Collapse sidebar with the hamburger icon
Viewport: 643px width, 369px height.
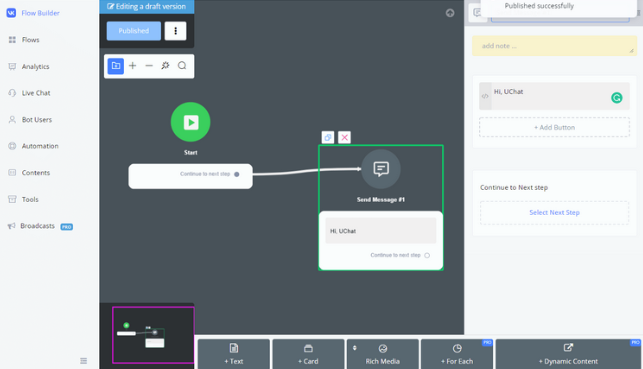84,361
